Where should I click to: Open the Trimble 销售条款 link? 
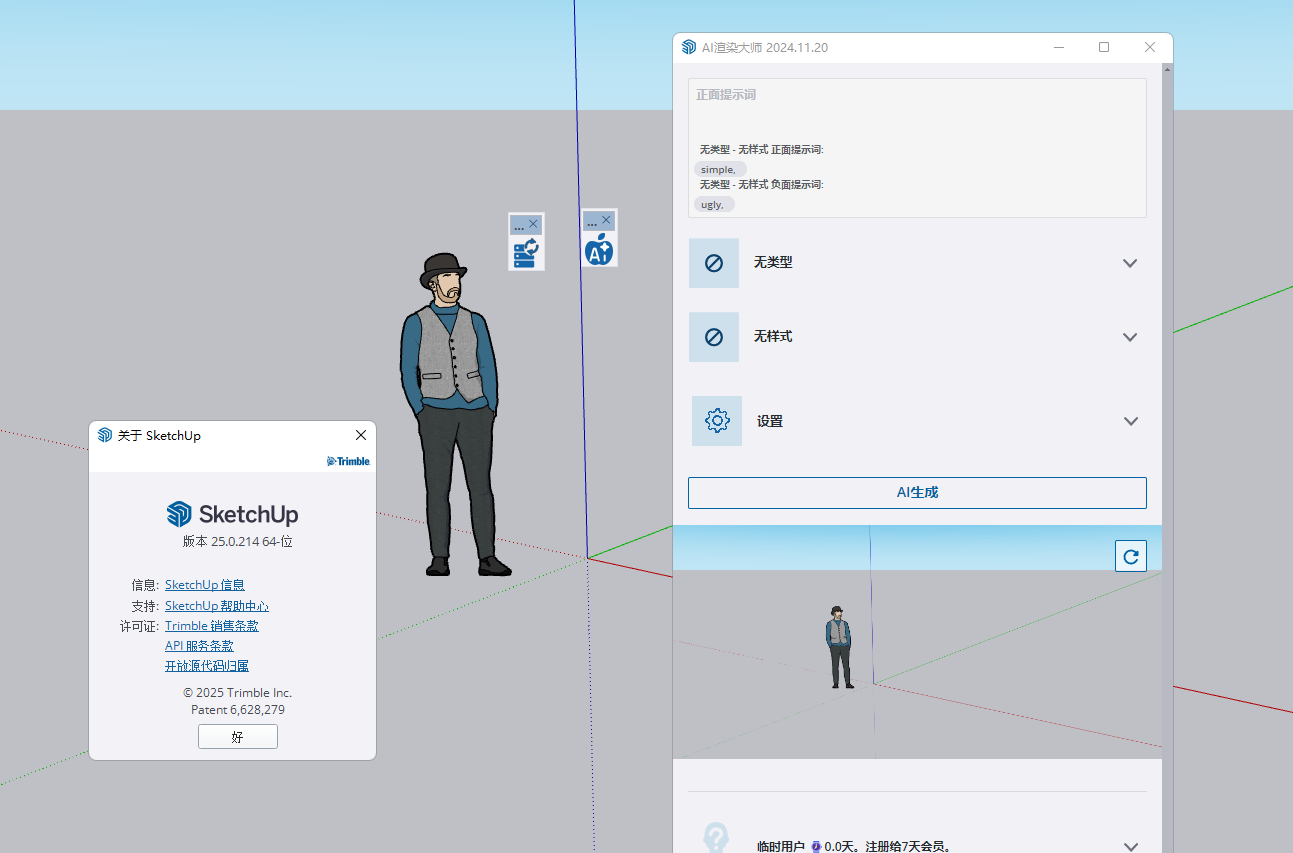tap(211, 626)
